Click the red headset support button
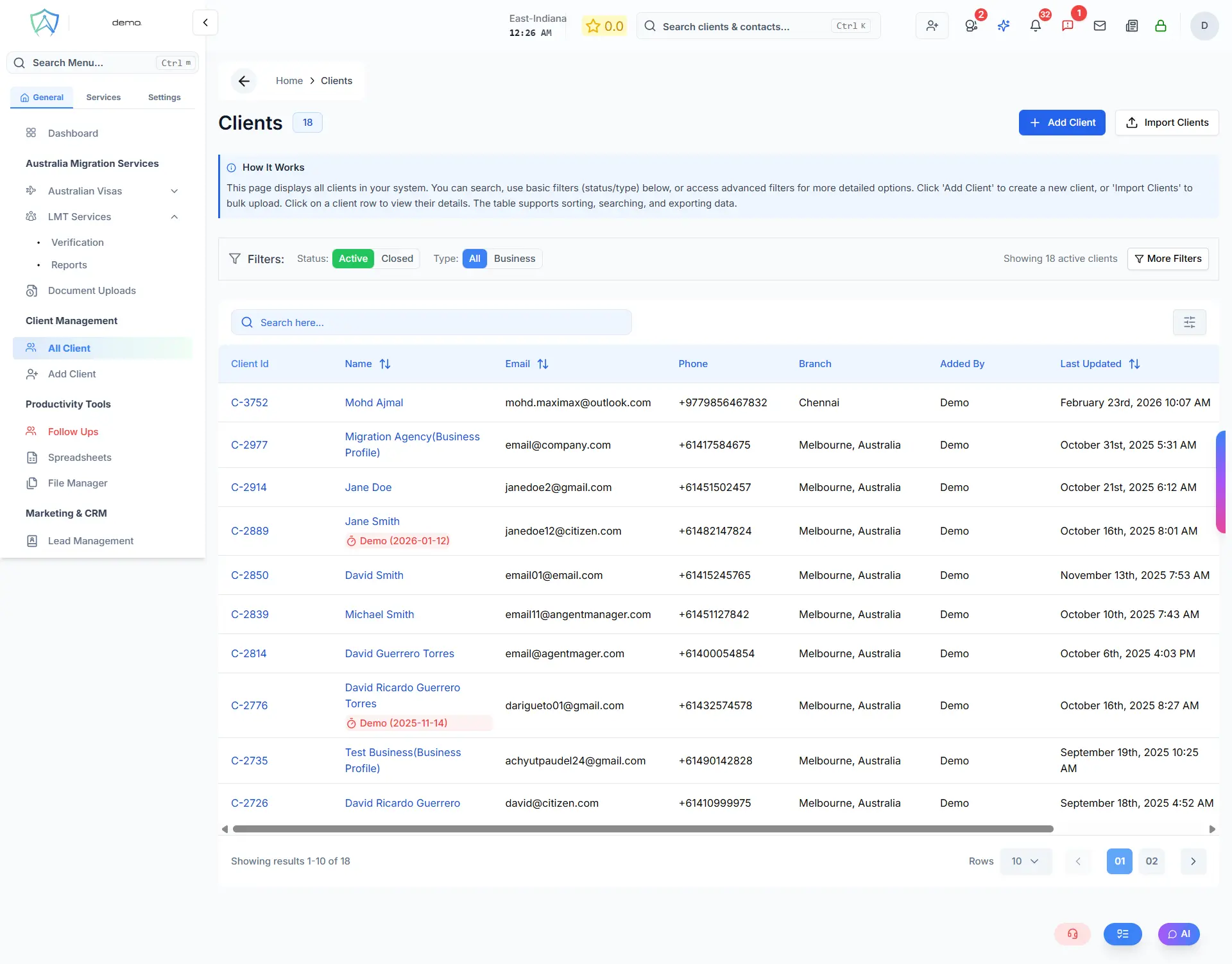The height and width of the screenshot is (964, 1232). pos(1072,934)
